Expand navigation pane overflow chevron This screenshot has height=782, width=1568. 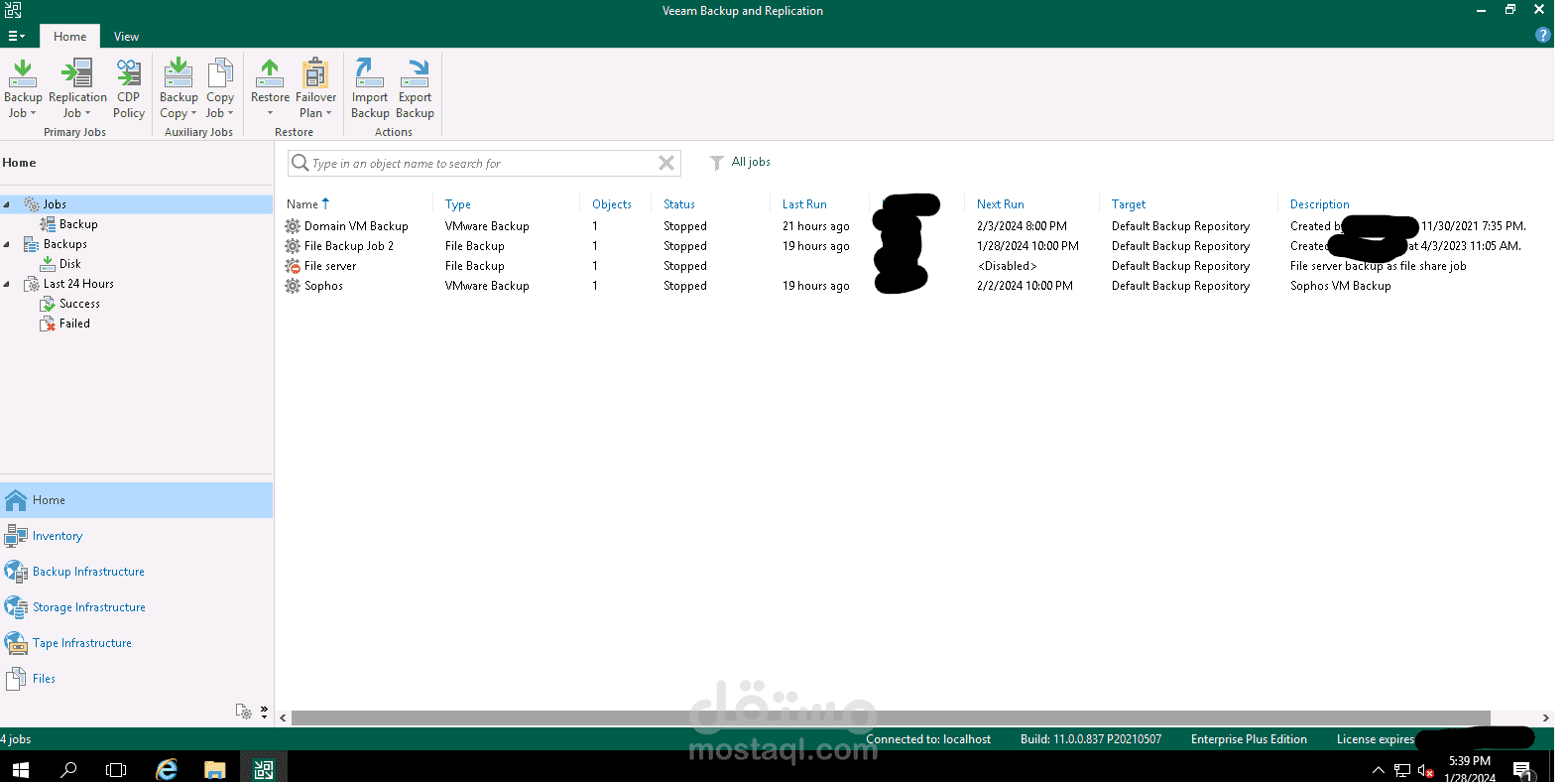click(264, 711)
